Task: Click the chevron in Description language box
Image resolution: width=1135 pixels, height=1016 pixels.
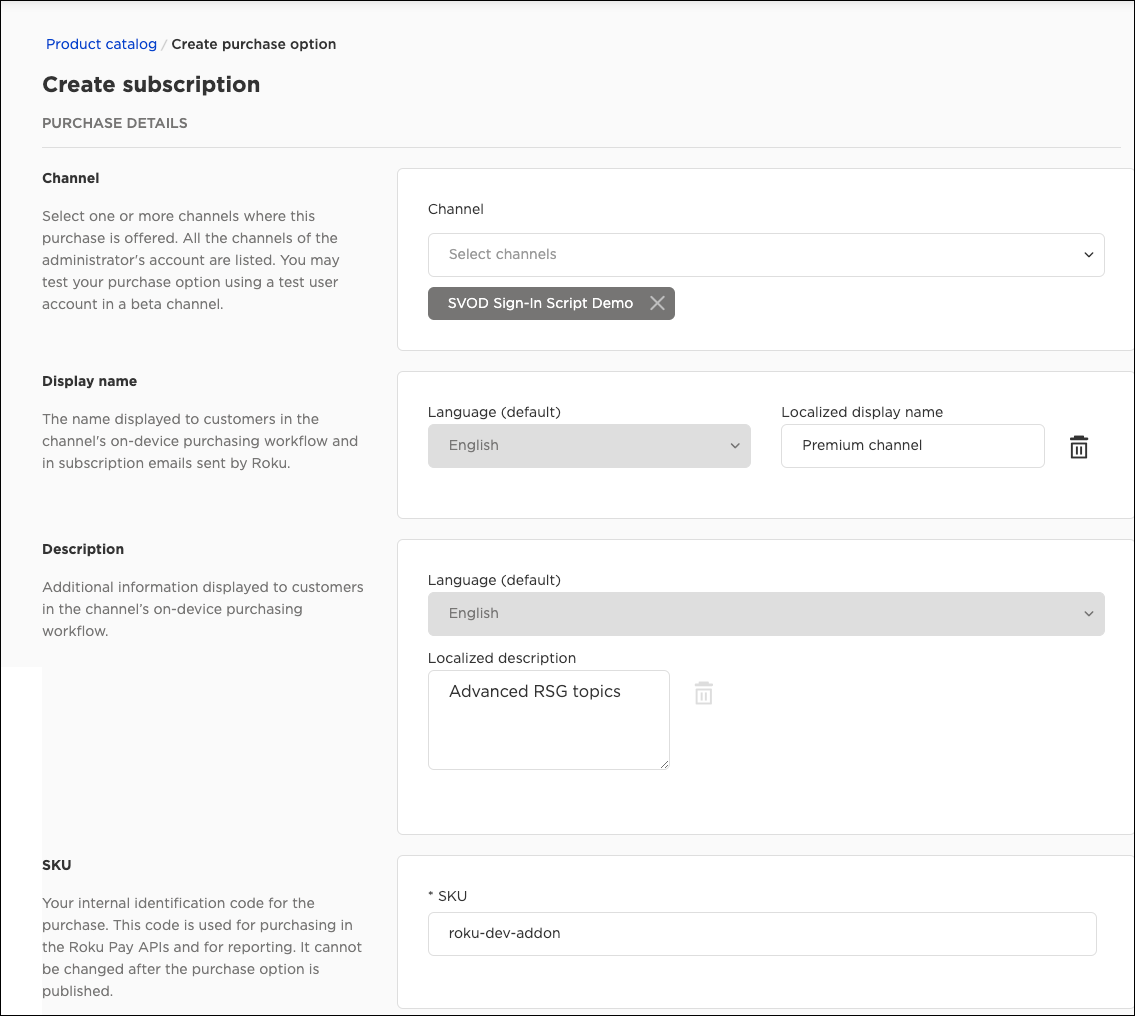Action: [1088, 614]
